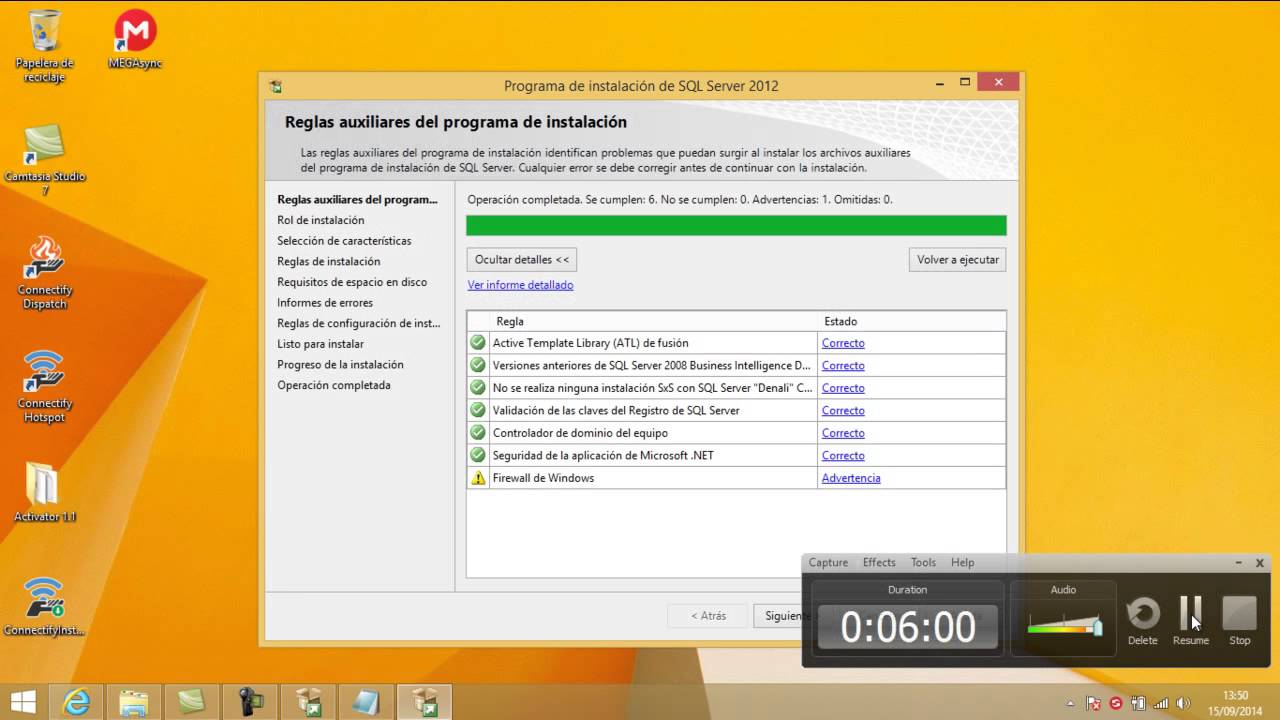Select the Connectify Dispatch desktop icon
Image resolution: width=1280 pixels, height=720 pixels.
coord(45,273)
